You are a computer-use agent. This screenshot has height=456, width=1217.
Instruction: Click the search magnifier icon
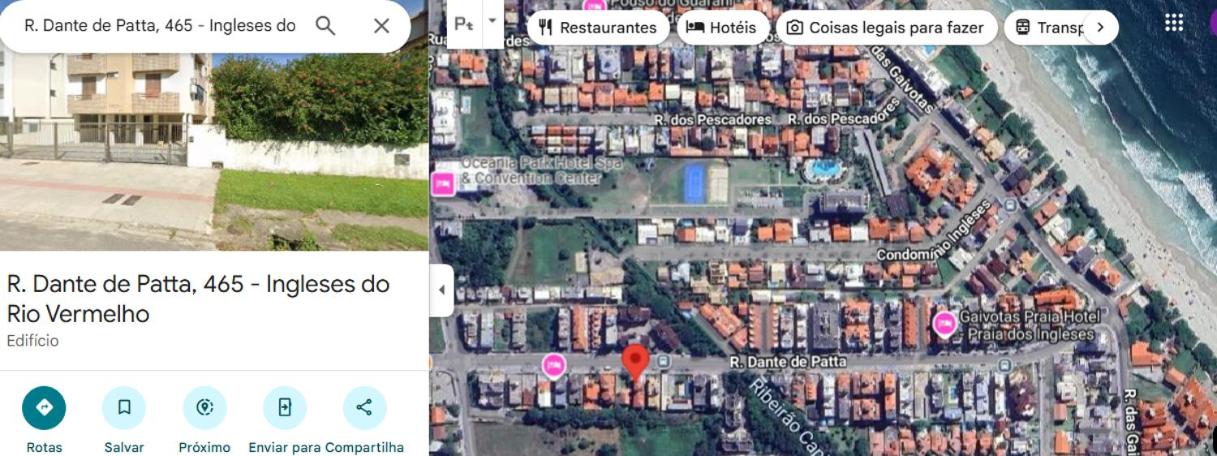325,26
